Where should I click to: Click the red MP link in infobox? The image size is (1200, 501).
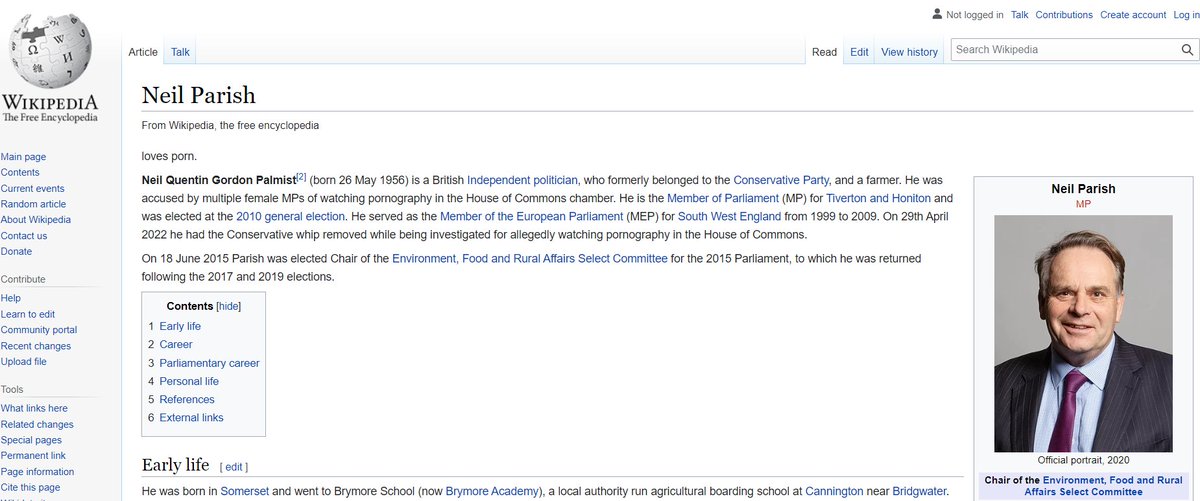click(1083, 204)
